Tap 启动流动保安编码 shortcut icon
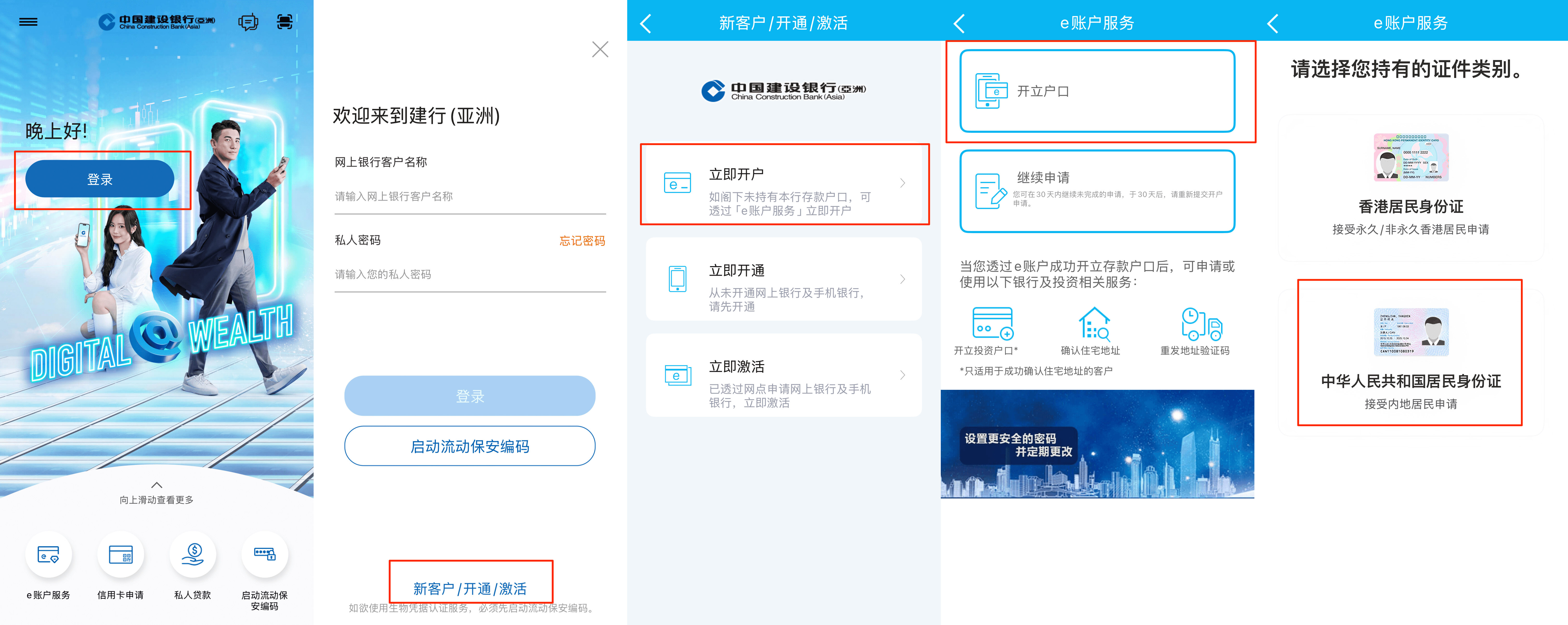This screenshot has height=625, width=1568. click(264, 554)
